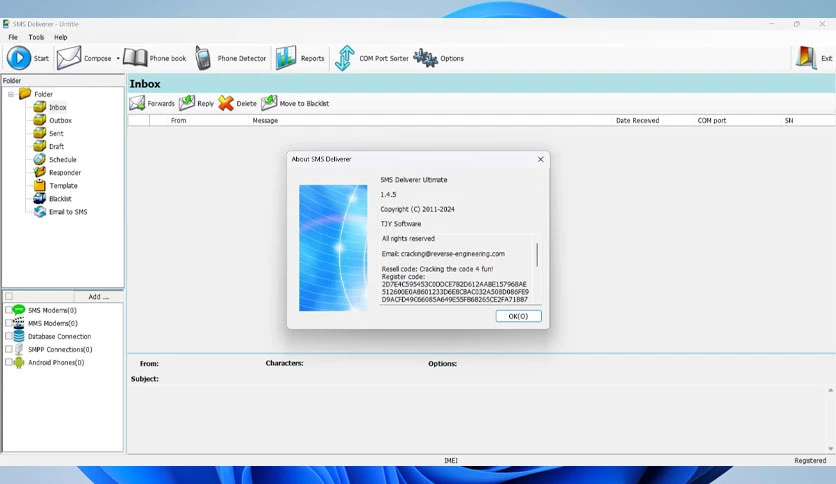Check the SMS Modems(0) checkbox
This screenshot has height=484, width=836.
(x=9, y=310)
